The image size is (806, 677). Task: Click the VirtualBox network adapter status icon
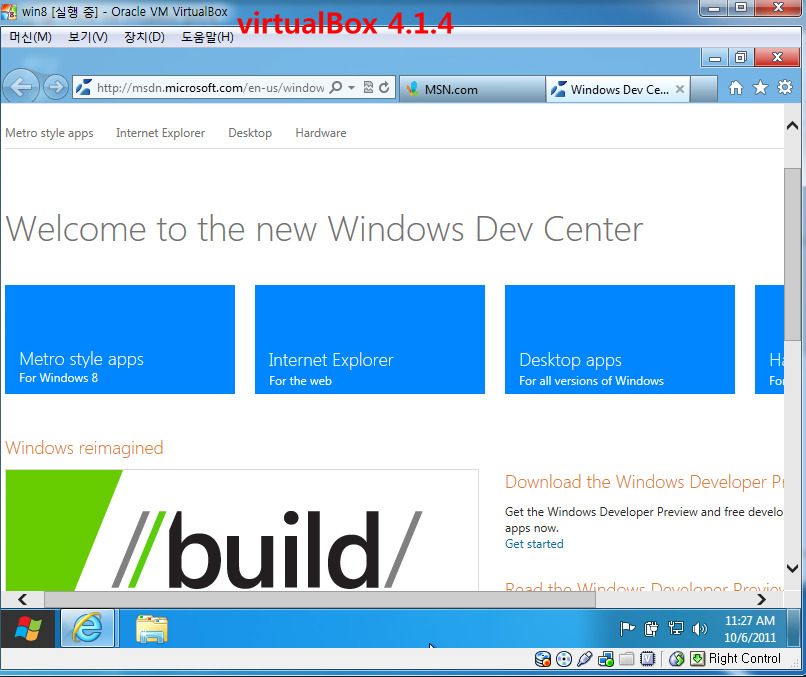point(606,658)
